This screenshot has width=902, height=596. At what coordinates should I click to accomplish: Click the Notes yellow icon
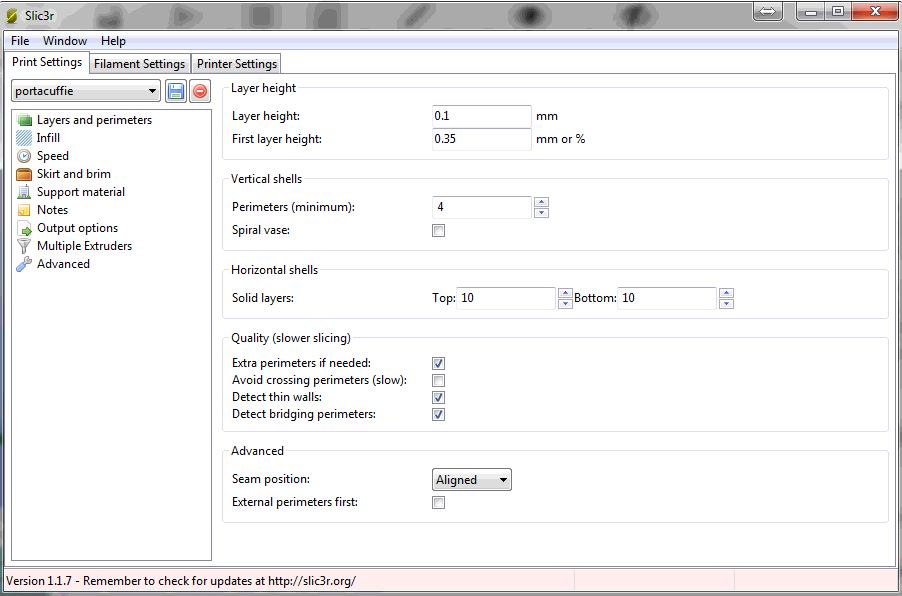24,210
